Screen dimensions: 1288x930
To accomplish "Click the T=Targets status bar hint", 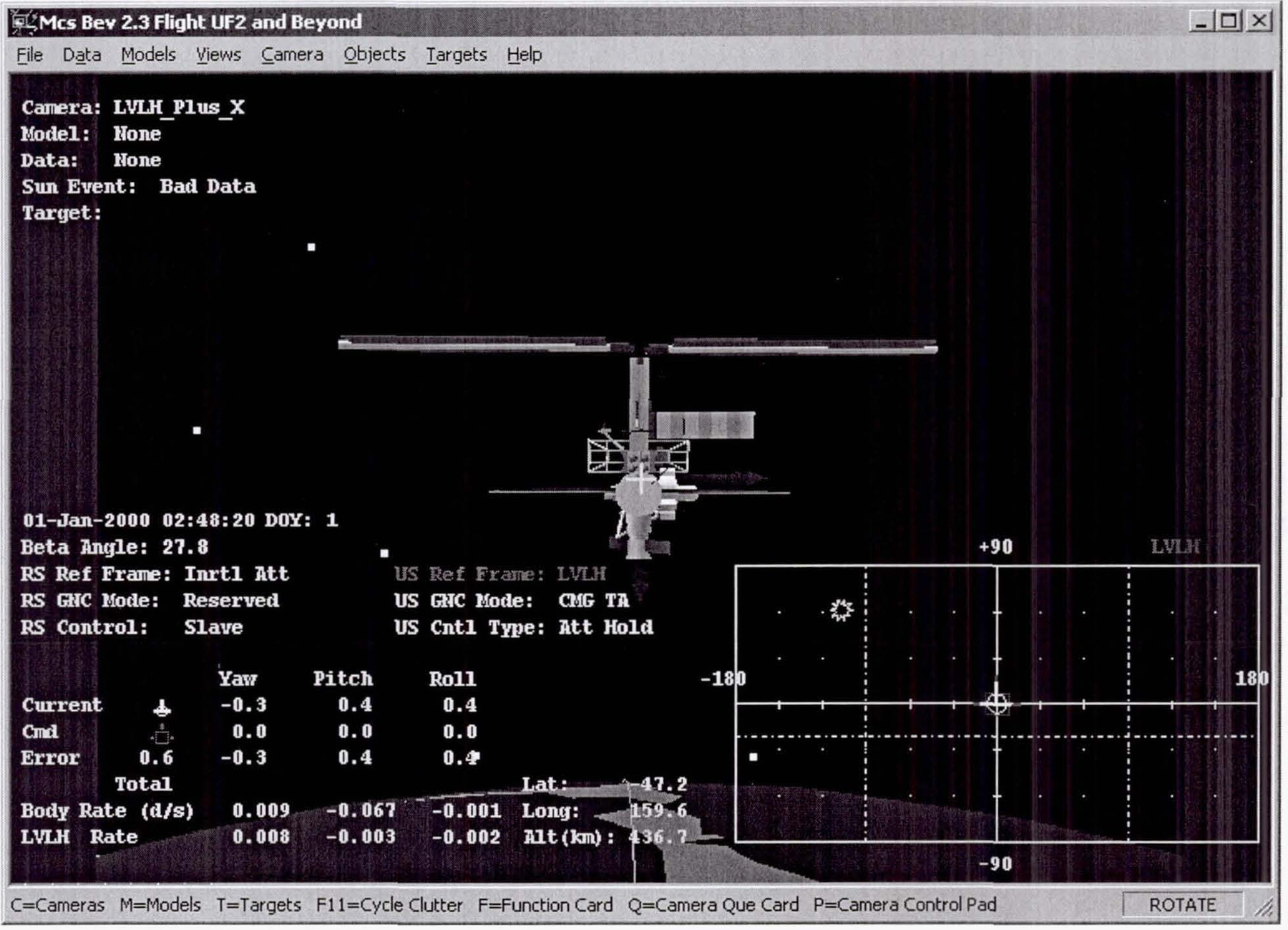I will 258,905.
